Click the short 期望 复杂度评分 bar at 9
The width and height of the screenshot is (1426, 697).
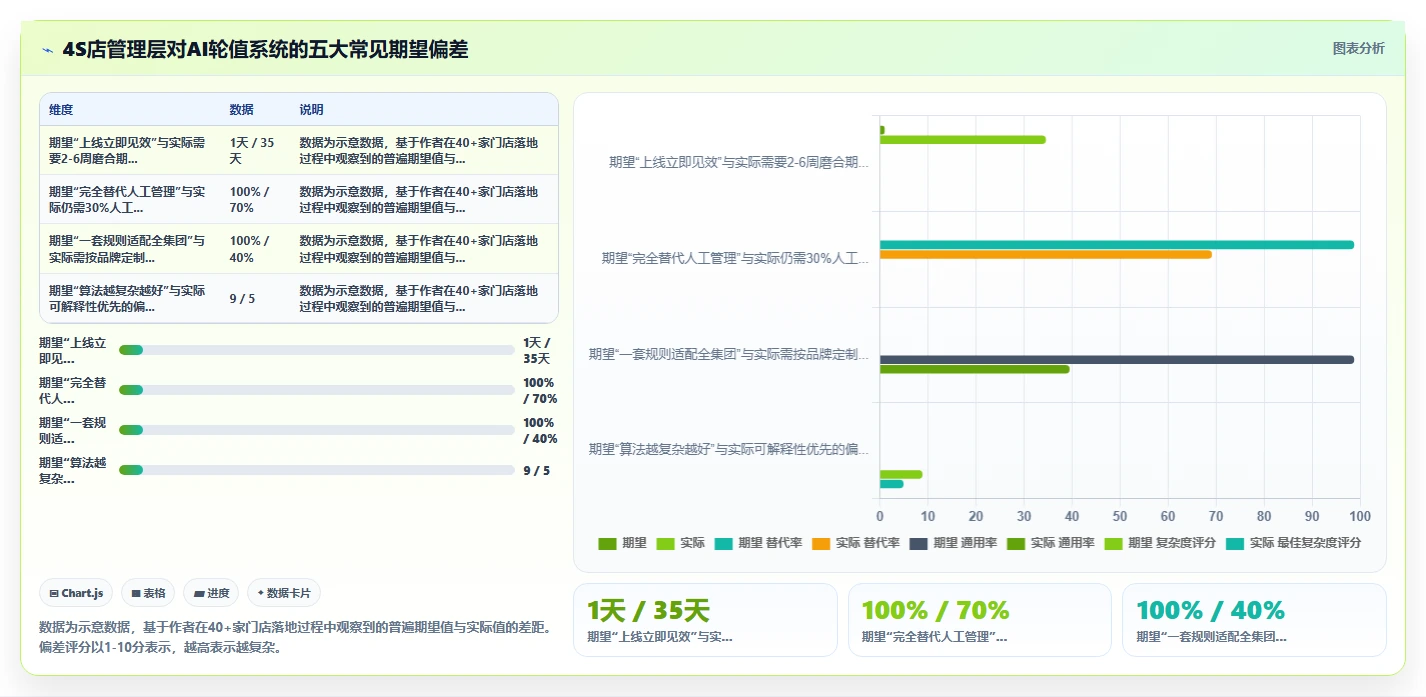(x=901, y=475)
